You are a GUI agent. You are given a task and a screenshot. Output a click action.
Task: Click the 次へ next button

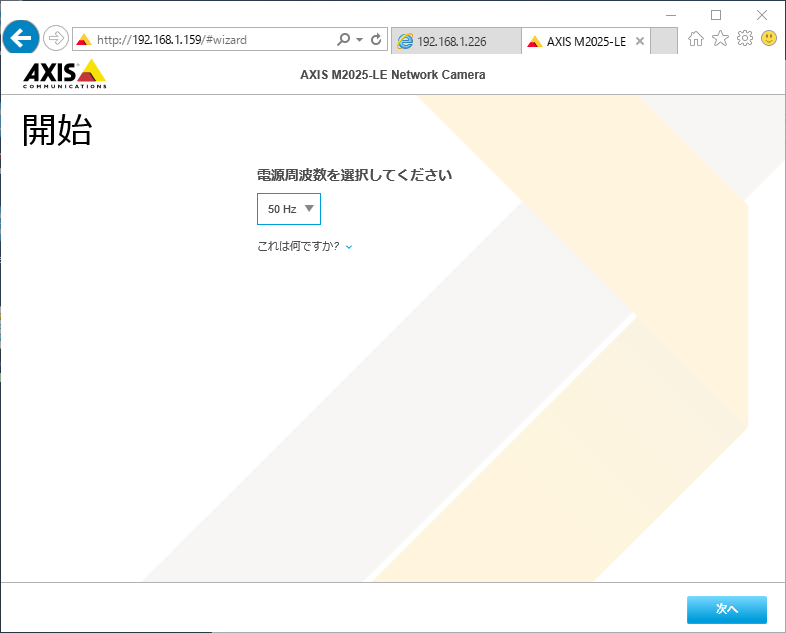tap(727, 609)
